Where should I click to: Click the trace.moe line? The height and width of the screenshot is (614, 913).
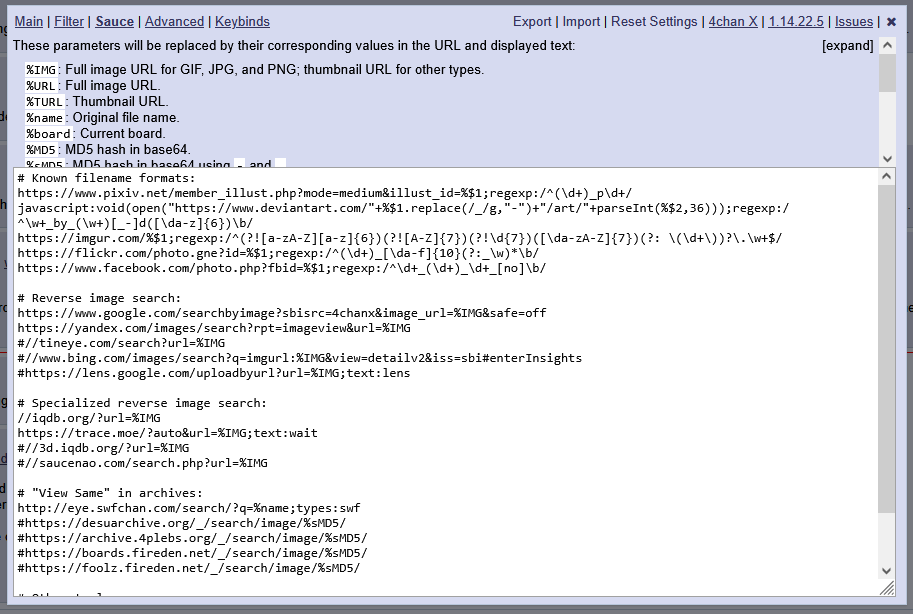tap(168, 433)
